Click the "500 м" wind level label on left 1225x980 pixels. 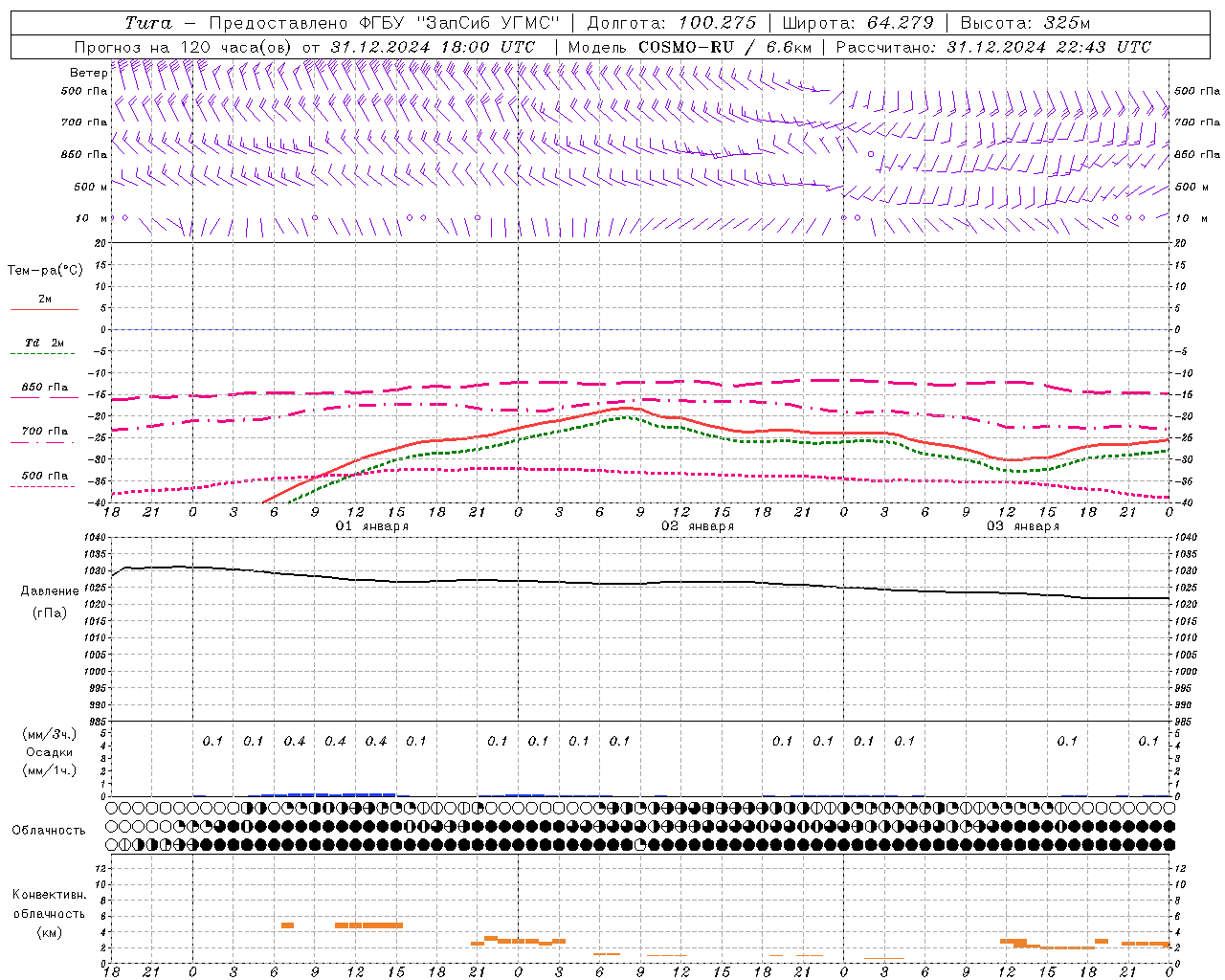(91, 188)
